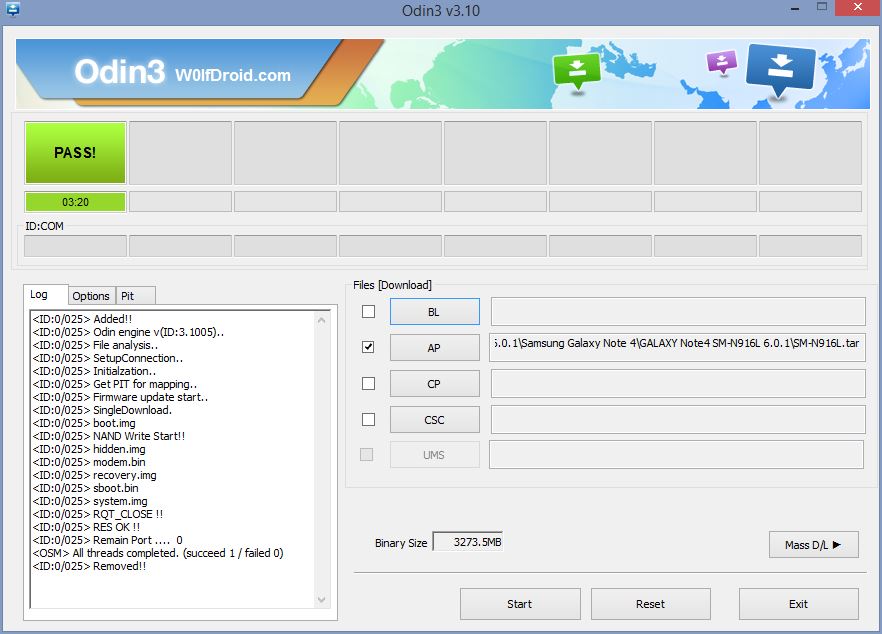Click the AP file path field
Viewport: 882px width, 634px height.
678,348
